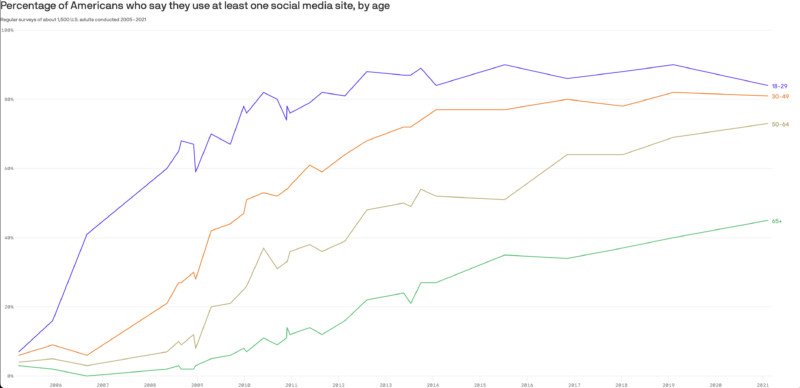
Task: Click the orange line's lowest point near 2007
Action: [x=87, y=355]
